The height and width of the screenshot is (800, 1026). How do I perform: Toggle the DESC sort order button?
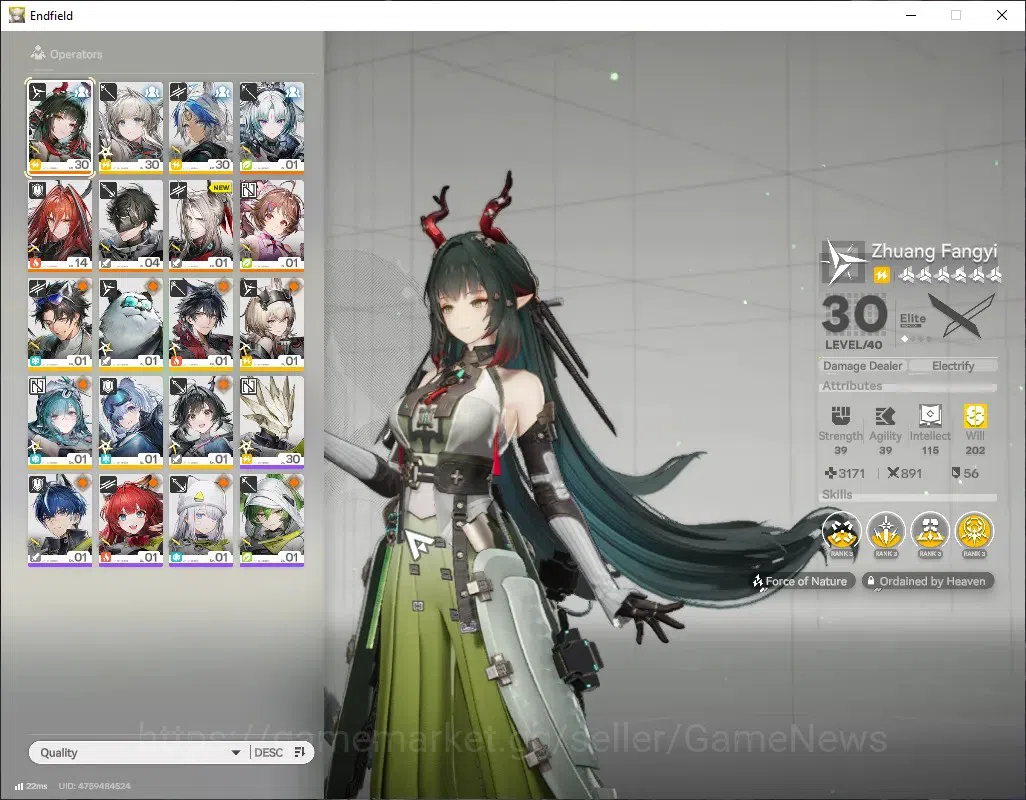pyautogui.click(x=268, y=752)
